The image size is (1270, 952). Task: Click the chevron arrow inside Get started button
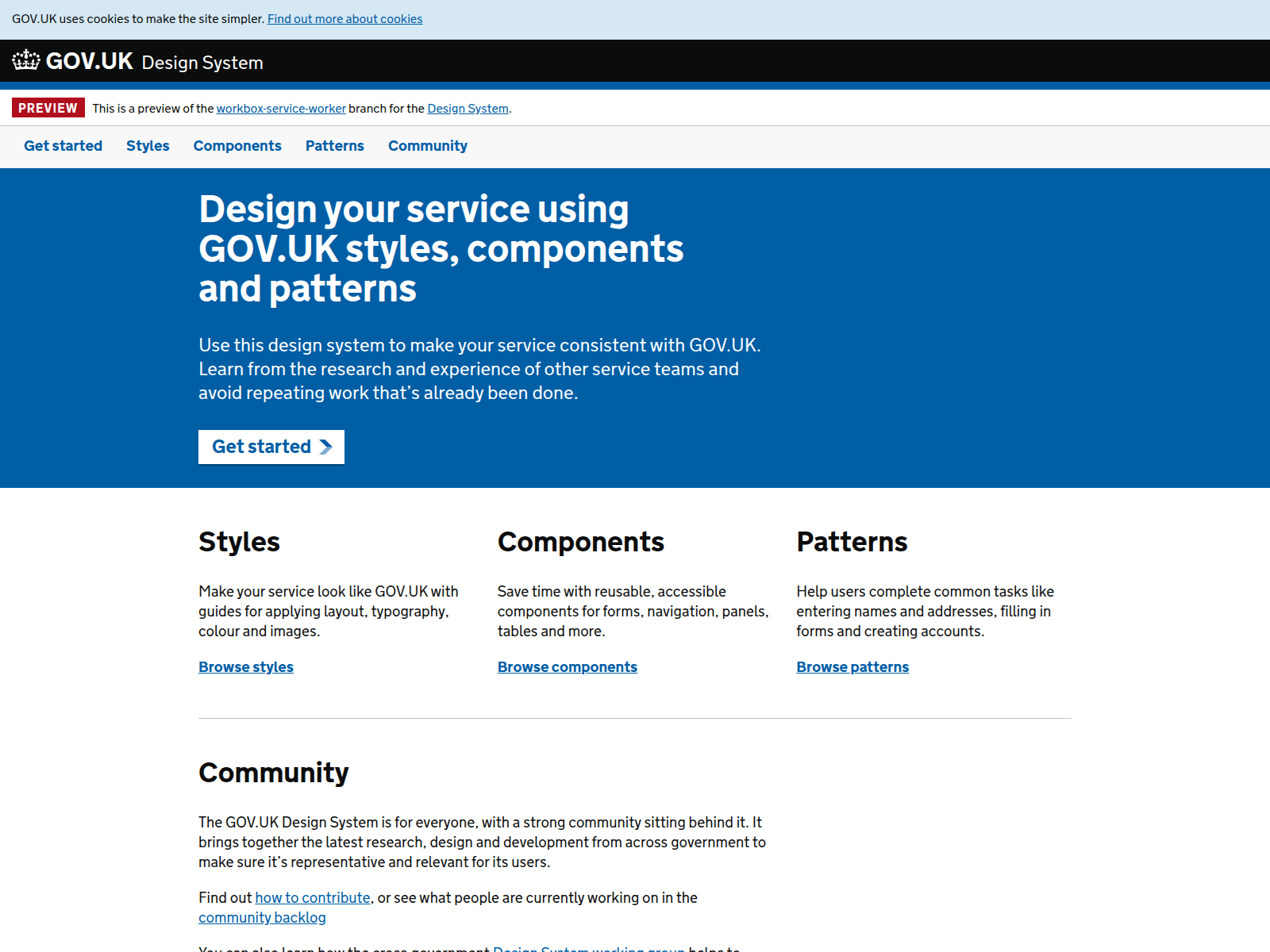pos(325,447)
